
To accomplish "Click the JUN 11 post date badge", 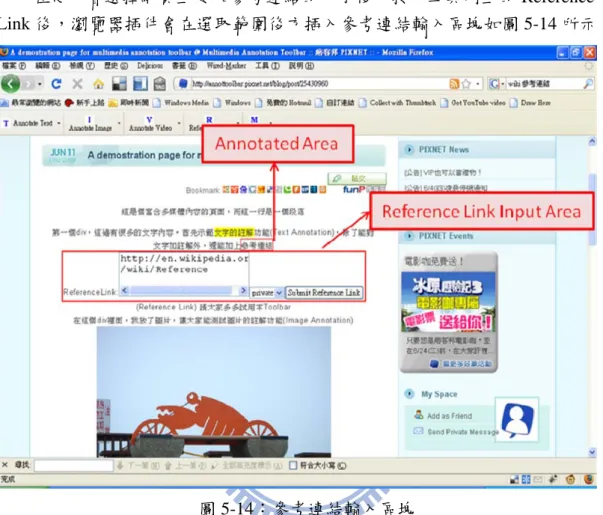I will tap(63, 155).
